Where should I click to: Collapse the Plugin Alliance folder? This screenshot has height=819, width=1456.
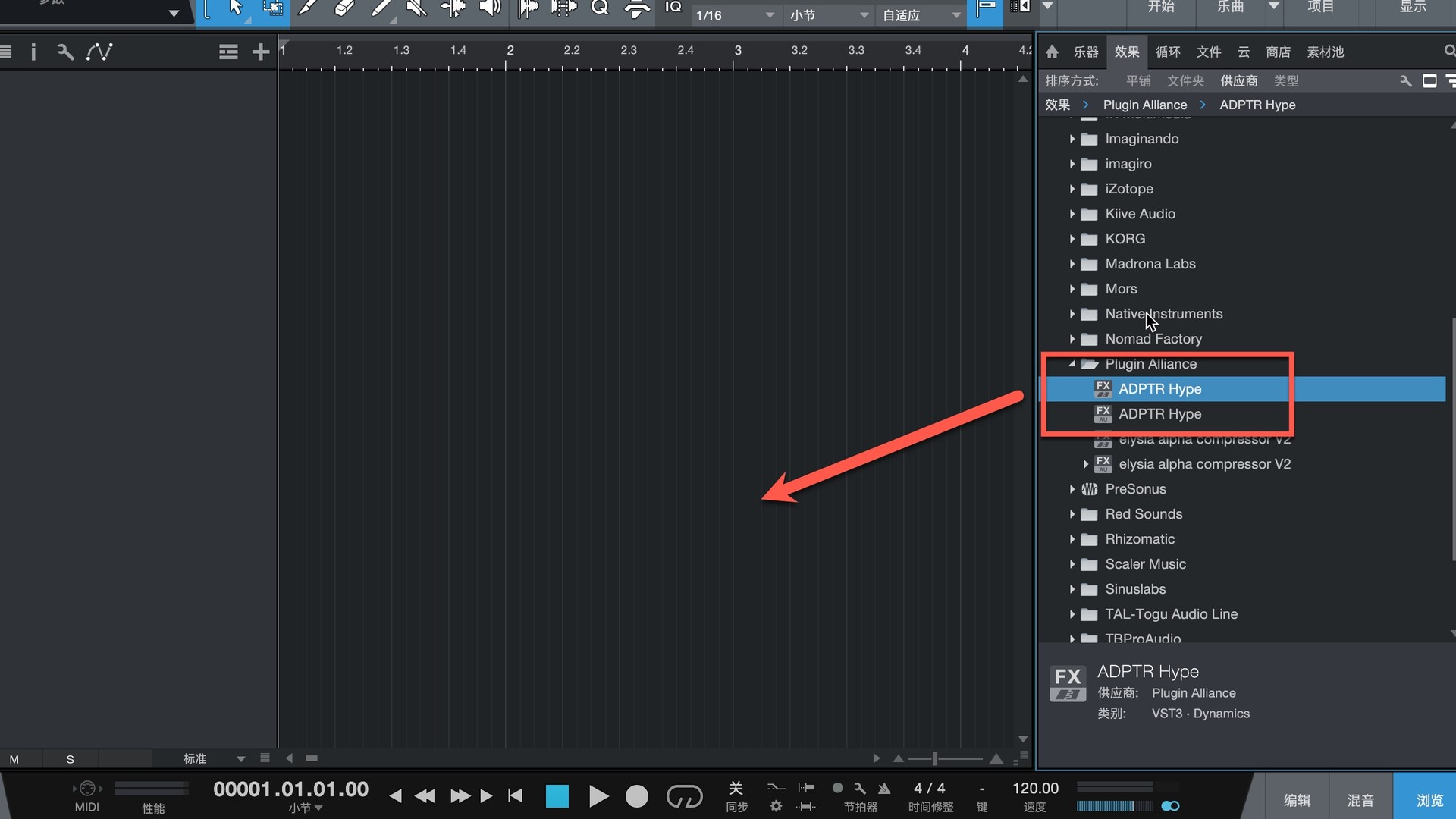1072,364
